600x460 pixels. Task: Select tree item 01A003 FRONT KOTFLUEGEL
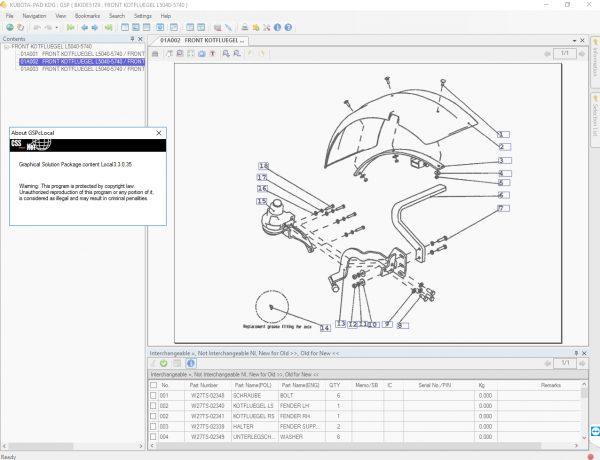click(x=82, y=69)
